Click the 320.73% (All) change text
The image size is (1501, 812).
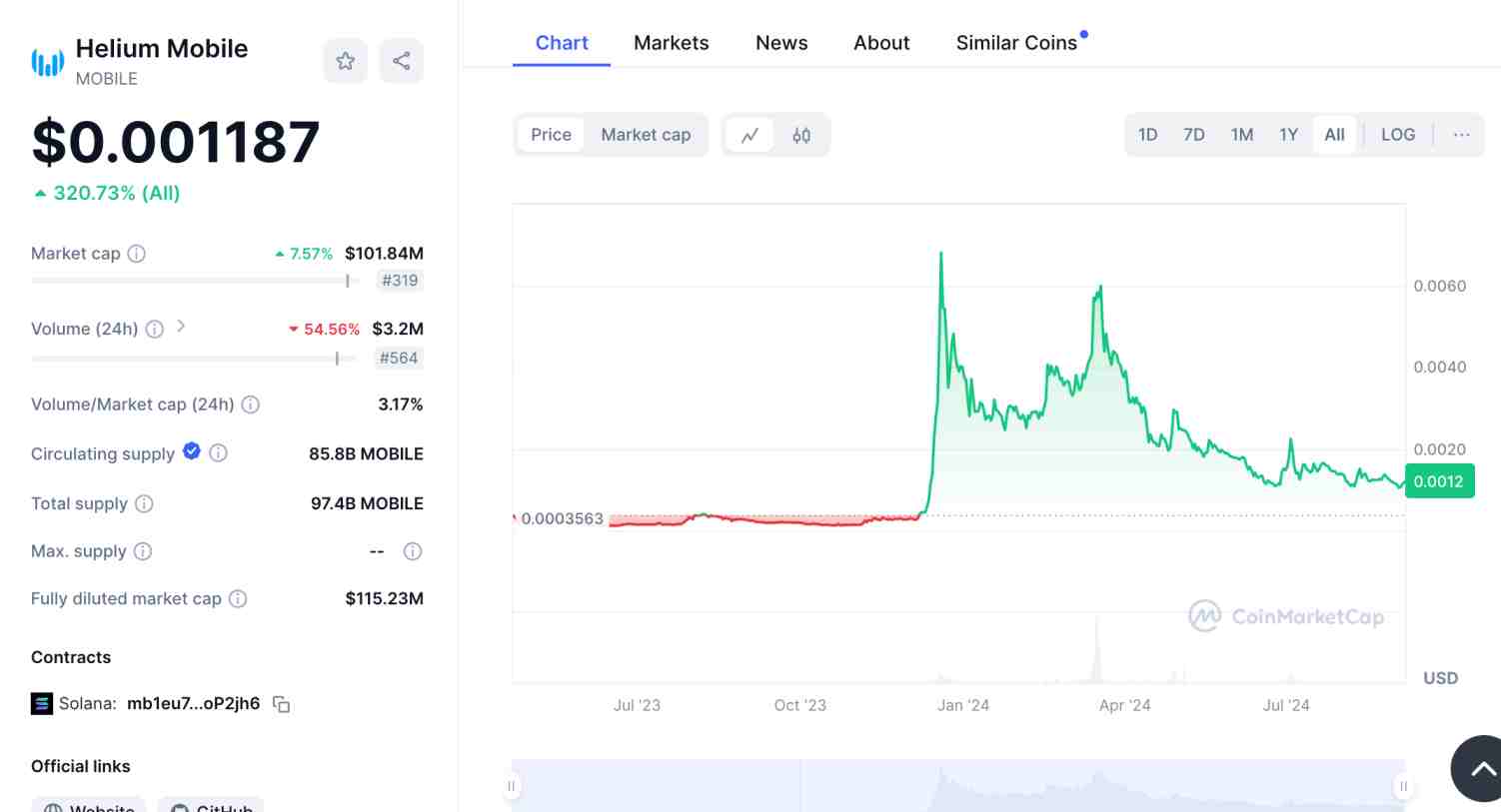[x=116, y=193]
